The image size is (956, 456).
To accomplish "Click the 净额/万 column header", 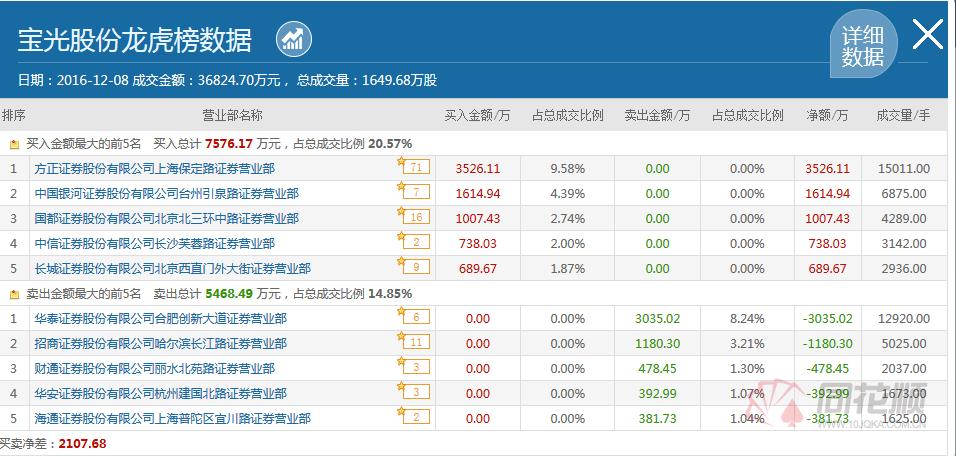I will (x=827, y=115).
